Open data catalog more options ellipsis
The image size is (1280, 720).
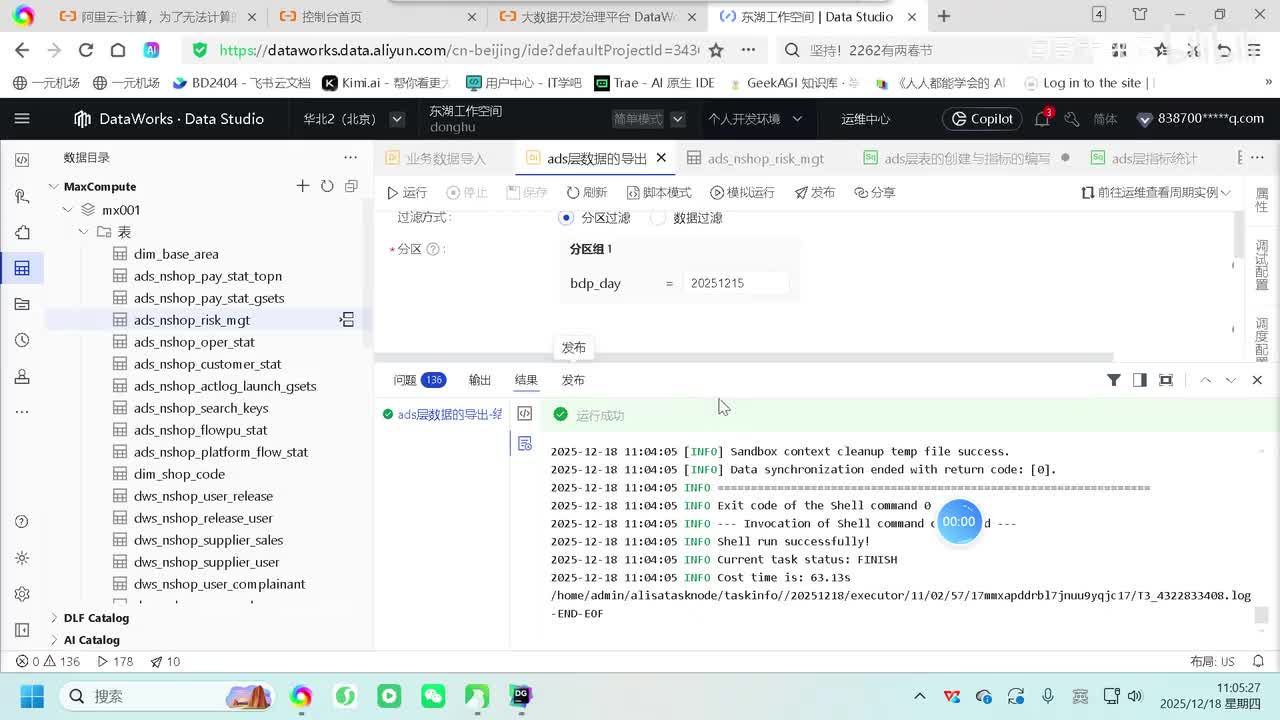pyautogui.click(x=350, y=157)
